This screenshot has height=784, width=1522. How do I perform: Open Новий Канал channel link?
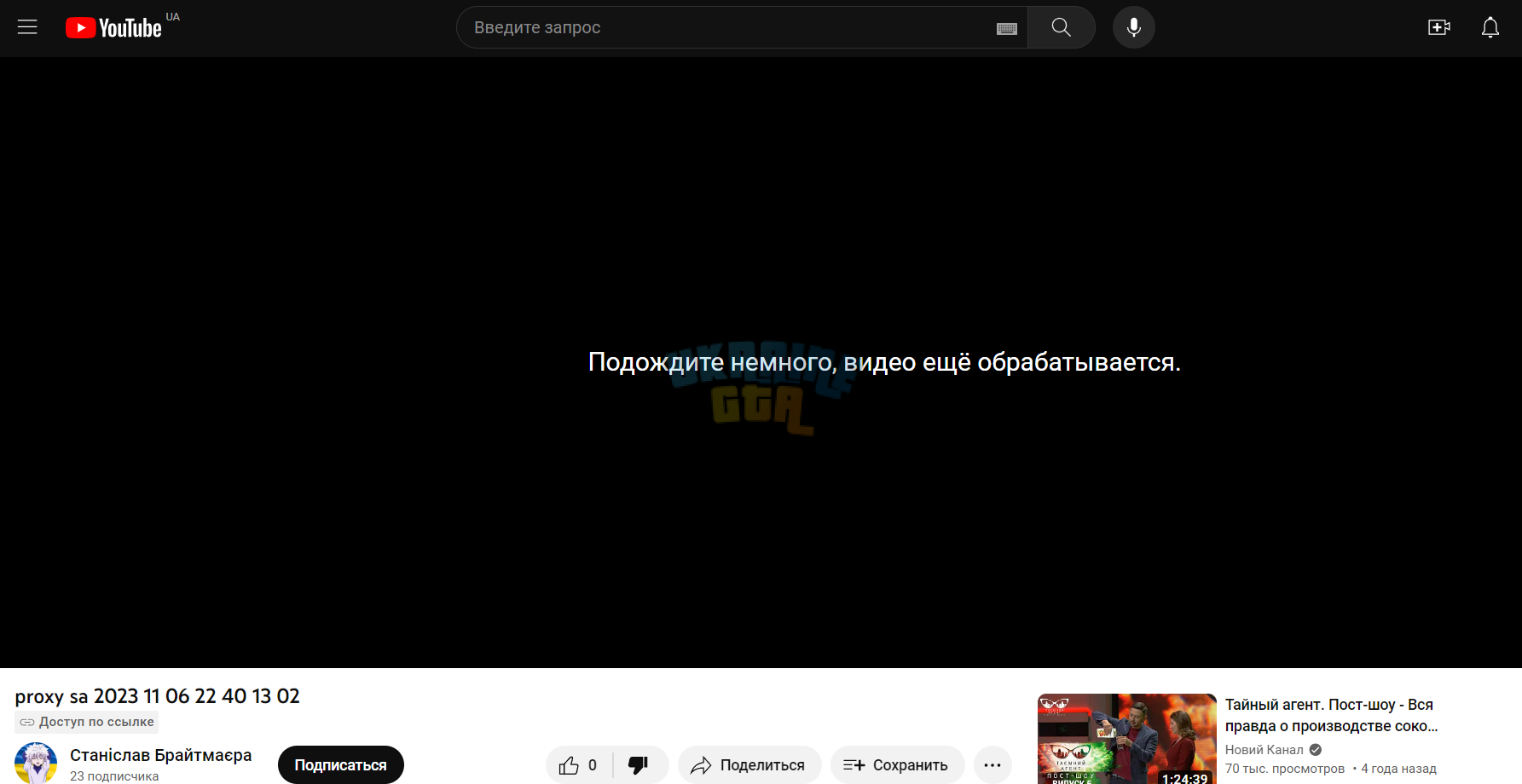click(x=1264, y=750)
